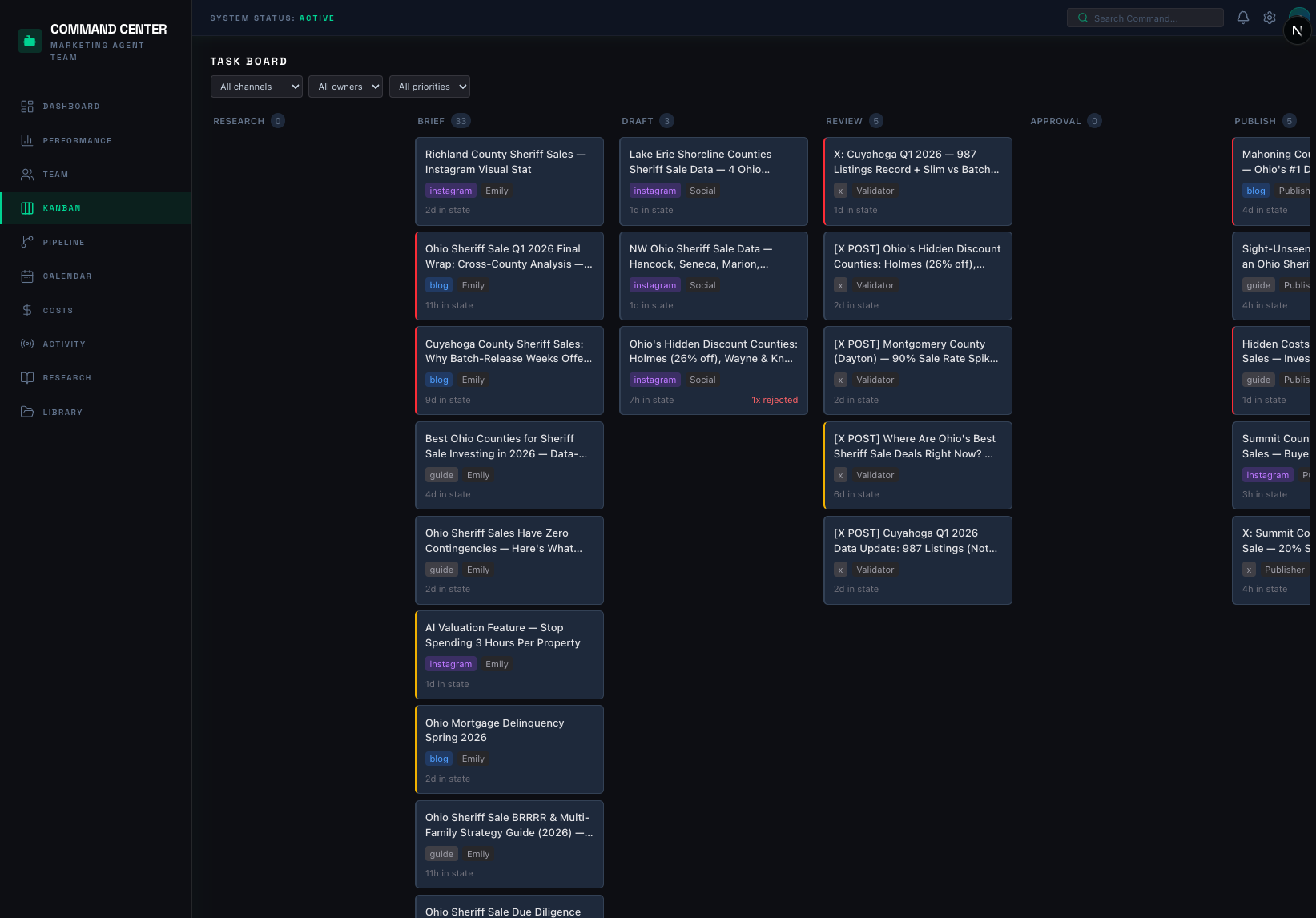Click the N user avatar

[1297, 30]
